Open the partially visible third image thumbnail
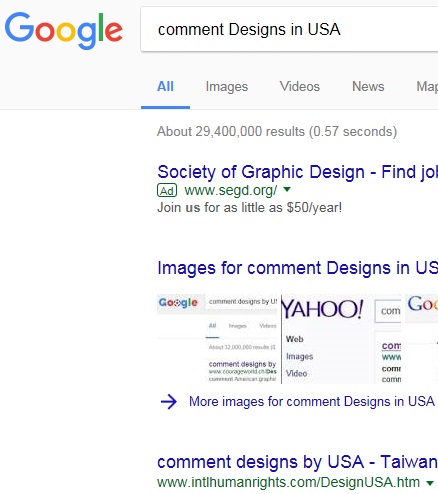The width and height of the screenshot is (438, 494). pyautogui.click(x=421, y=339)
